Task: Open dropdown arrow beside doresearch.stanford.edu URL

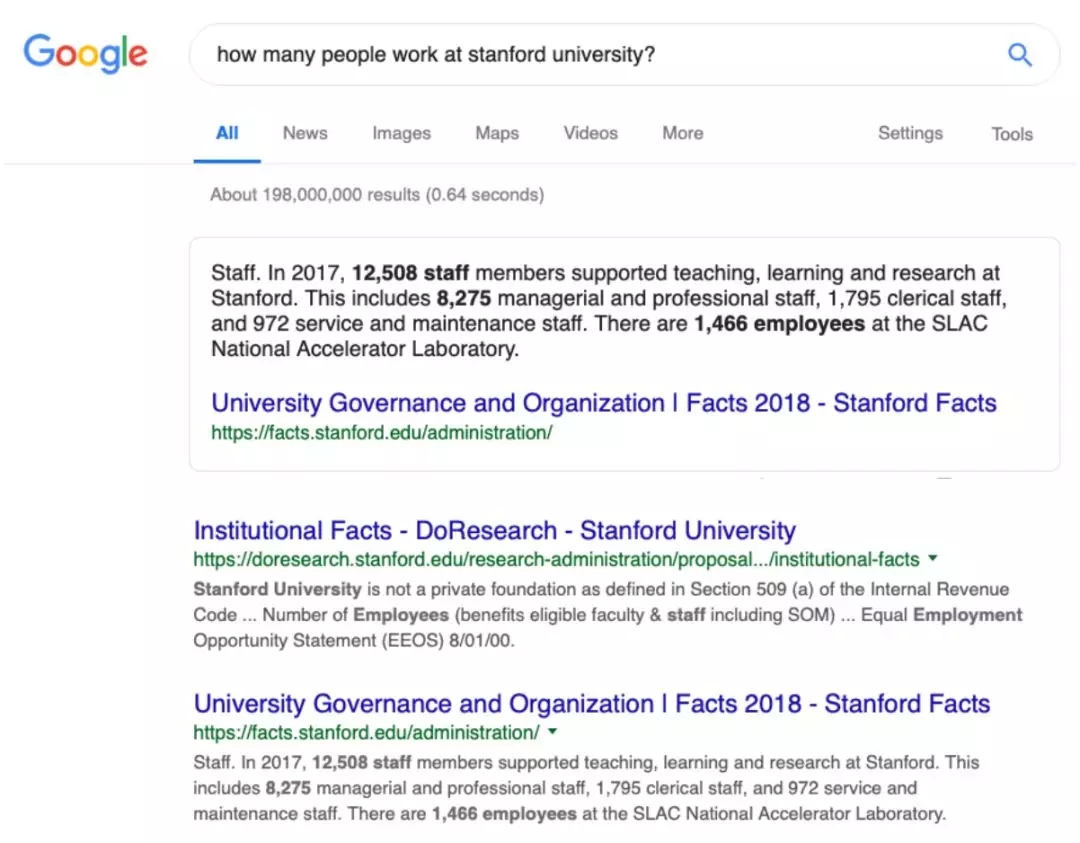Action: click(933, 558)
